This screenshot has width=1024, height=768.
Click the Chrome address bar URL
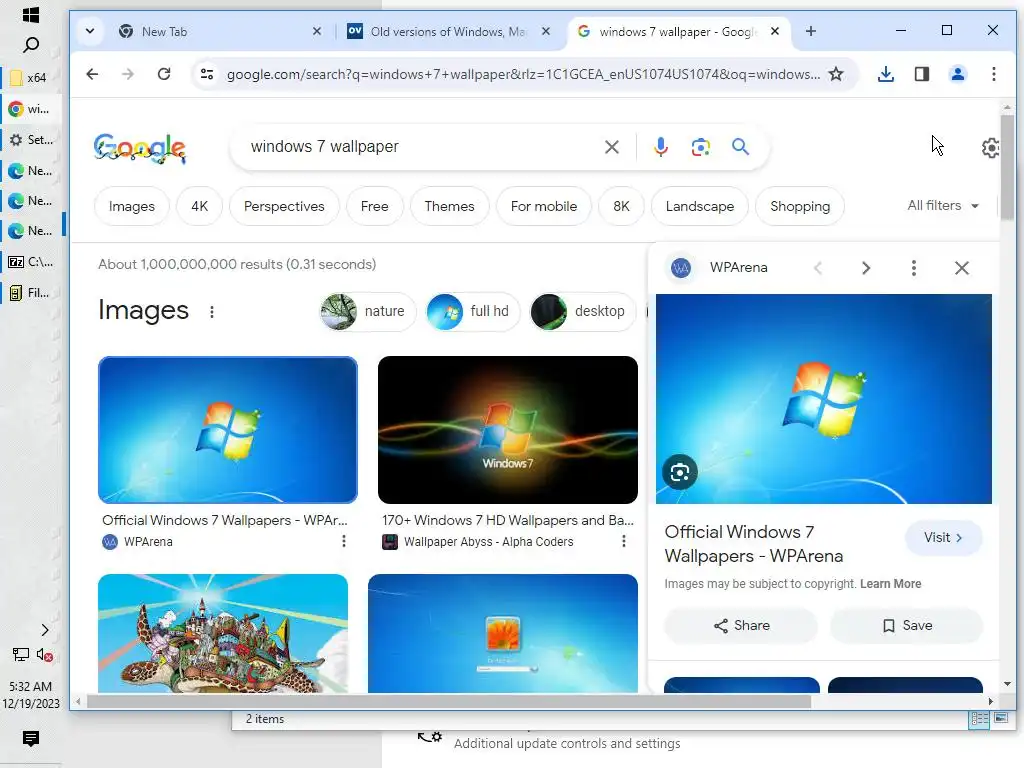[523, 74]
